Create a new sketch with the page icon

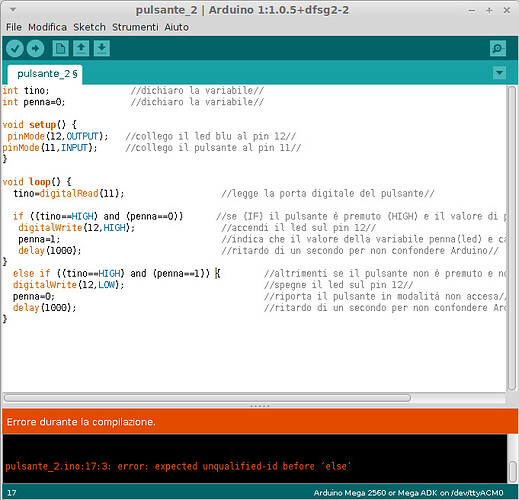click(x=61, y=49)
